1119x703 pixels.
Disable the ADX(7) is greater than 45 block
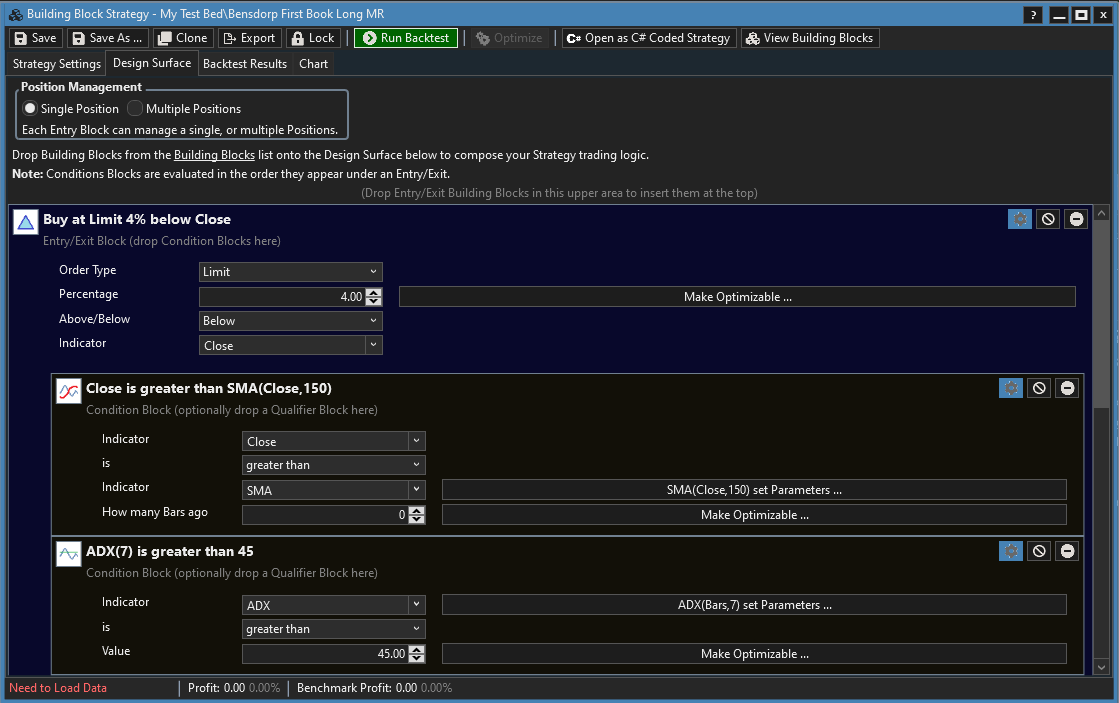pos(1039,551)
